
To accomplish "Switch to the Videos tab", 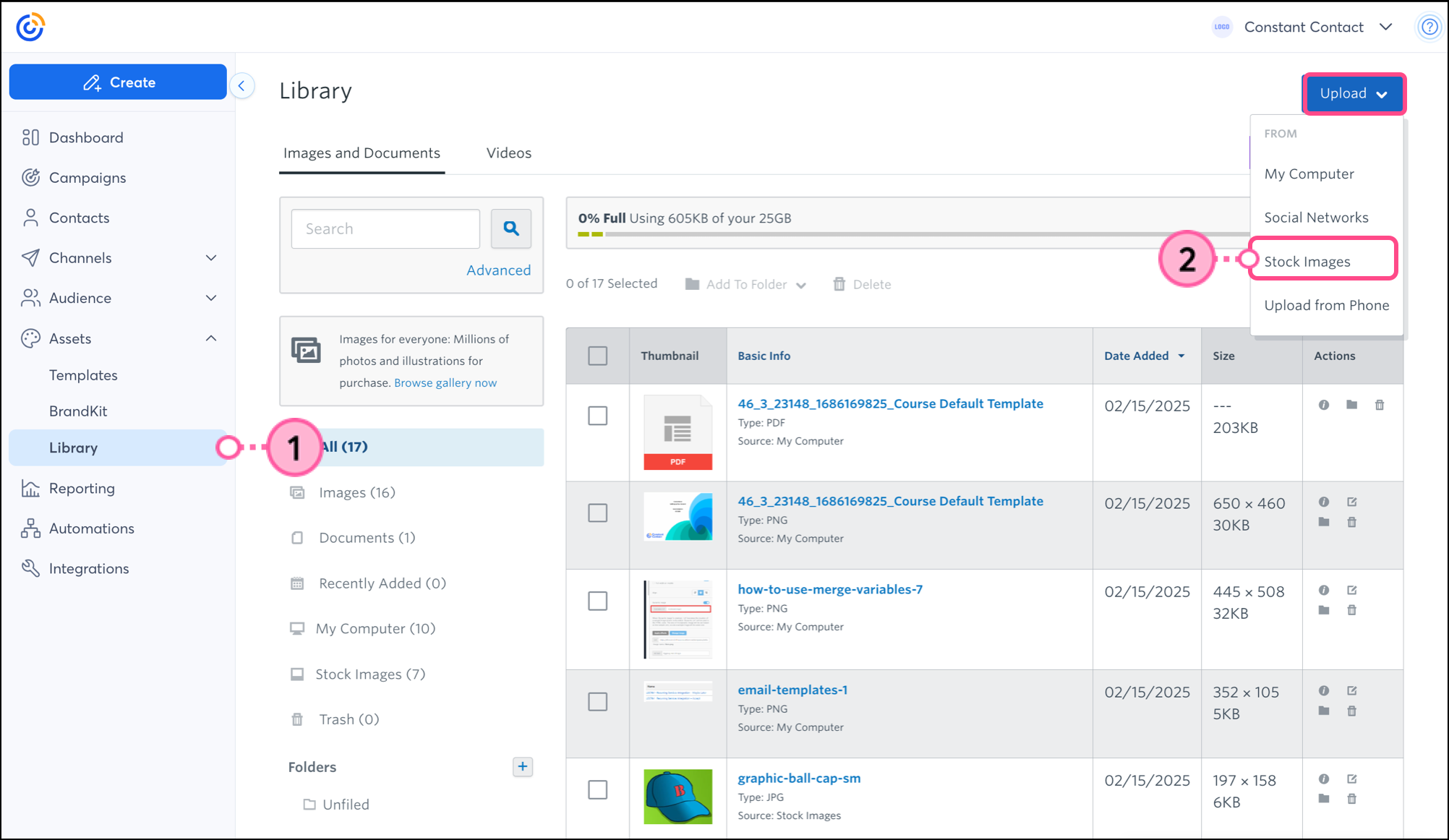I will [508, 153].
